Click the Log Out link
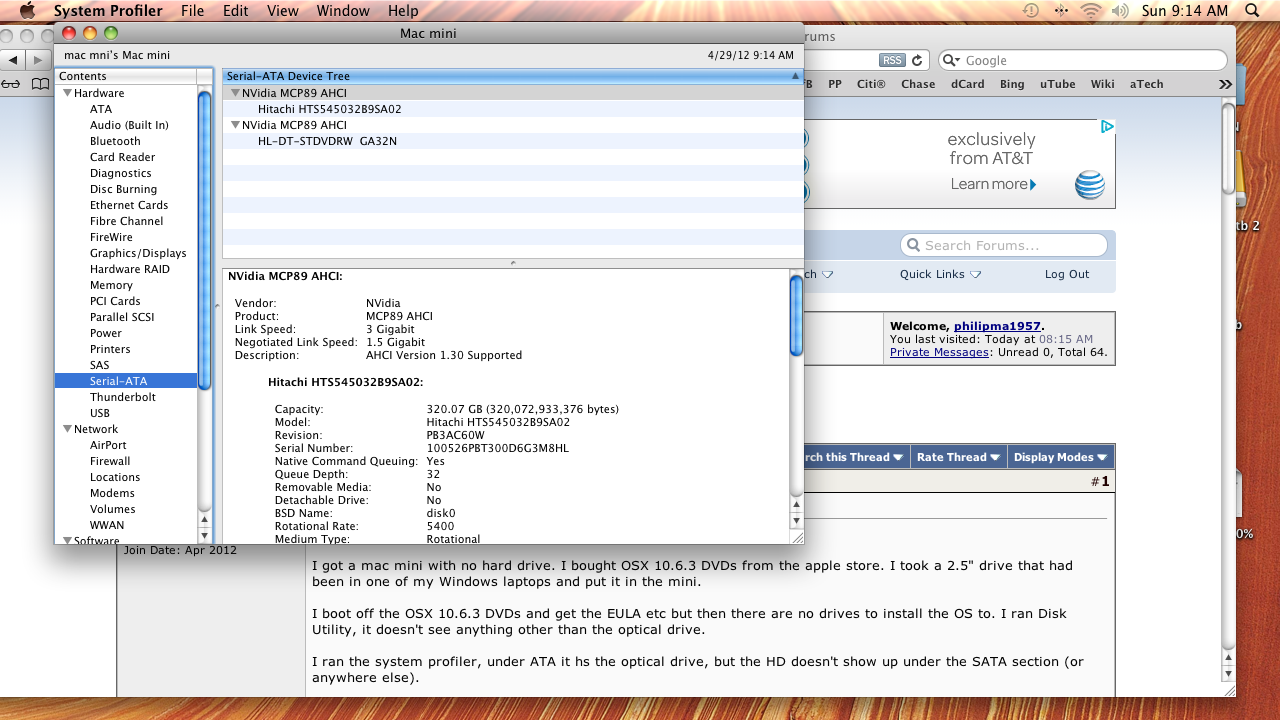 (1067, 274)
